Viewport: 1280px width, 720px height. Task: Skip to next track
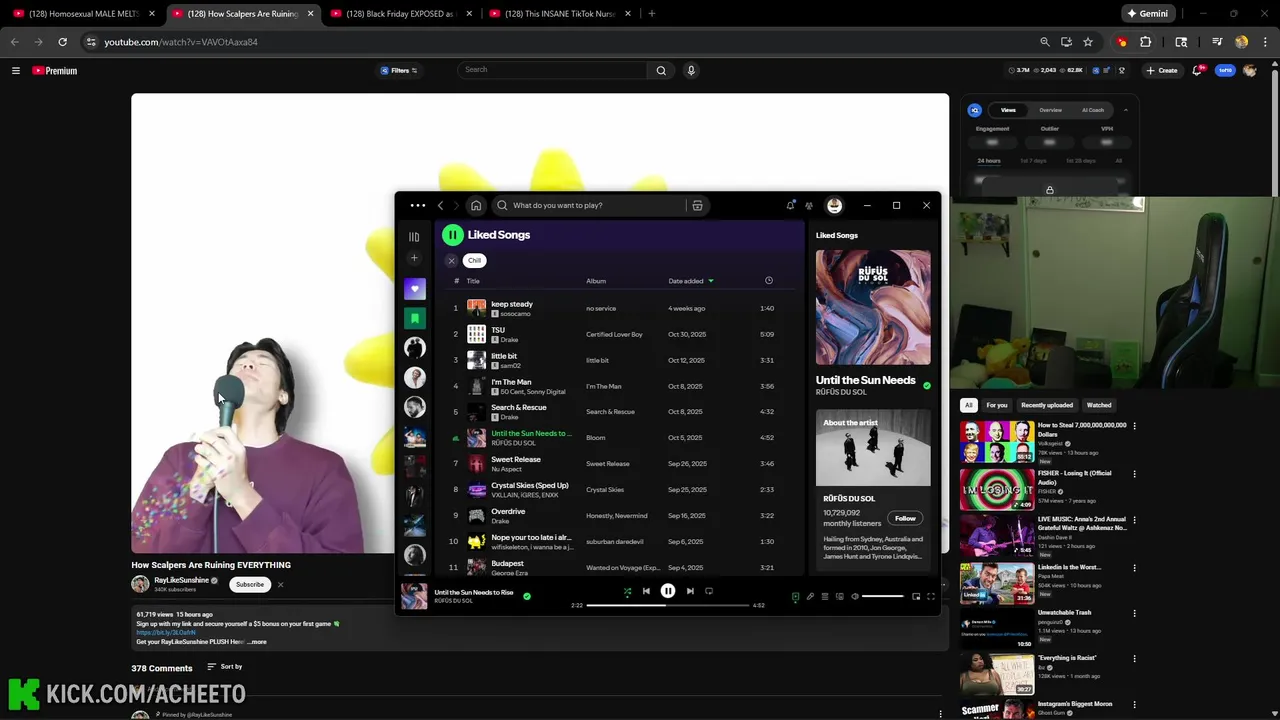pyautogui.click(x=690, y=591)
